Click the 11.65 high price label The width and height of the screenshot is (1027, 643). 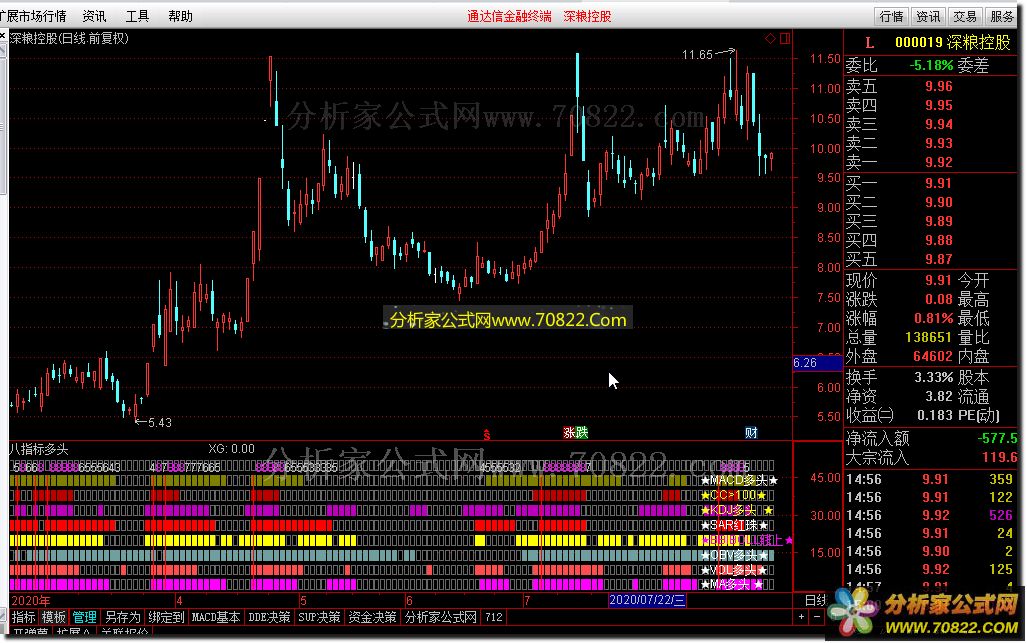coord(697,55)
